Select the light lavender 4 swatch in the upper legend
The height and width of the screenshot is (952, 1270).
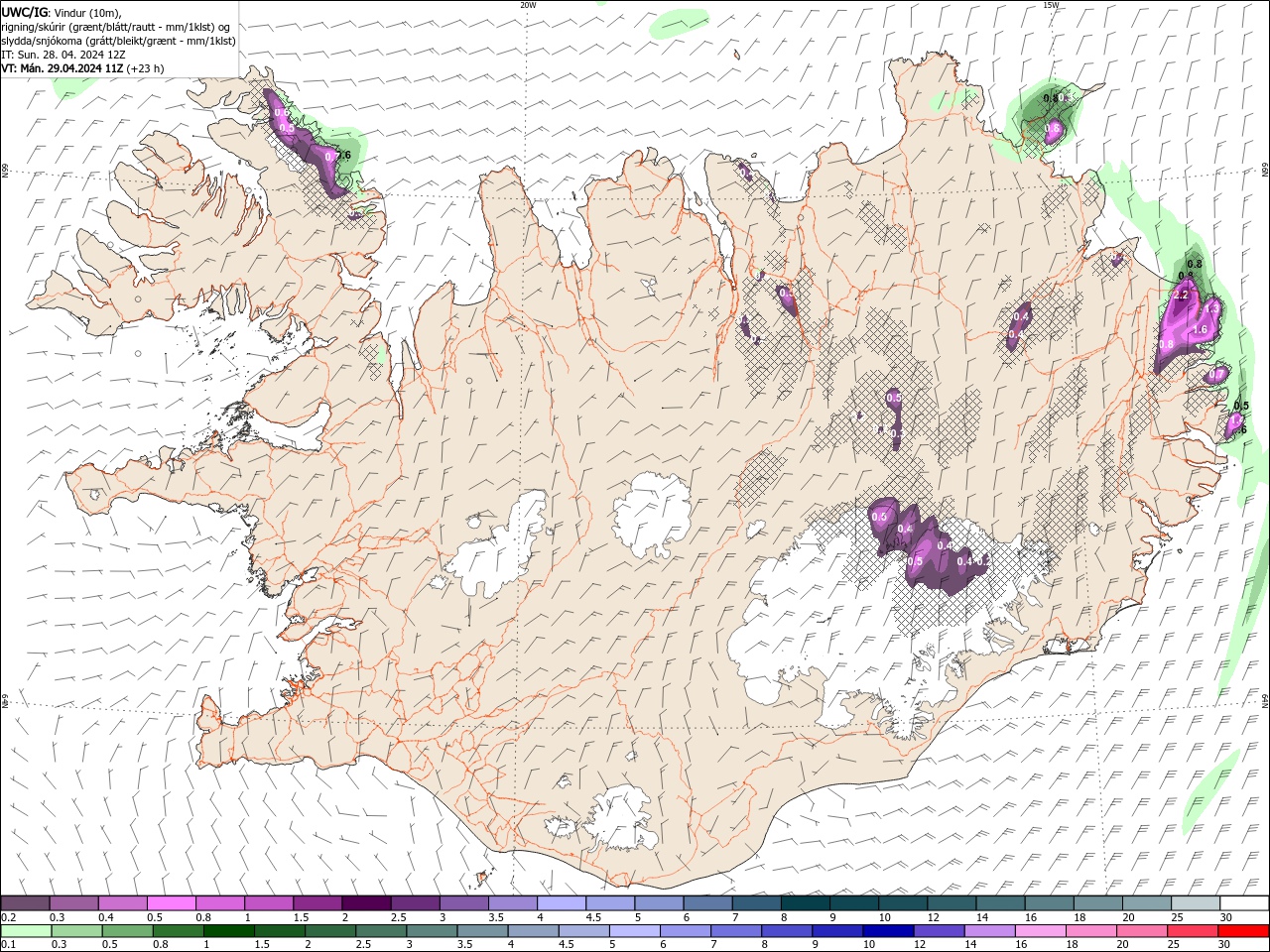562,903
